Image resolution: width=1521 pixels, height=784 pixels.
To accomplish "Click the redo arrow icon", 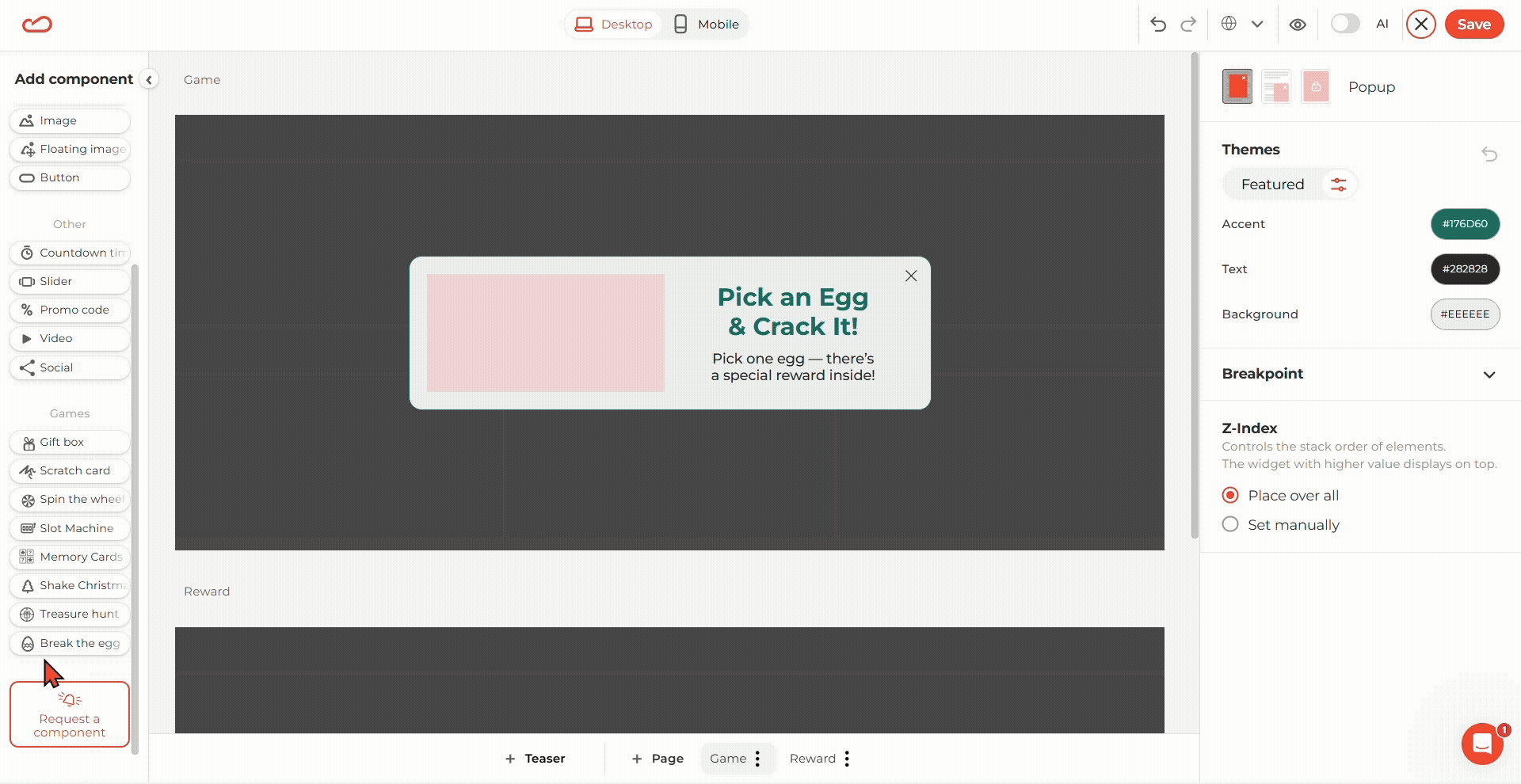I will point(1188,25).
